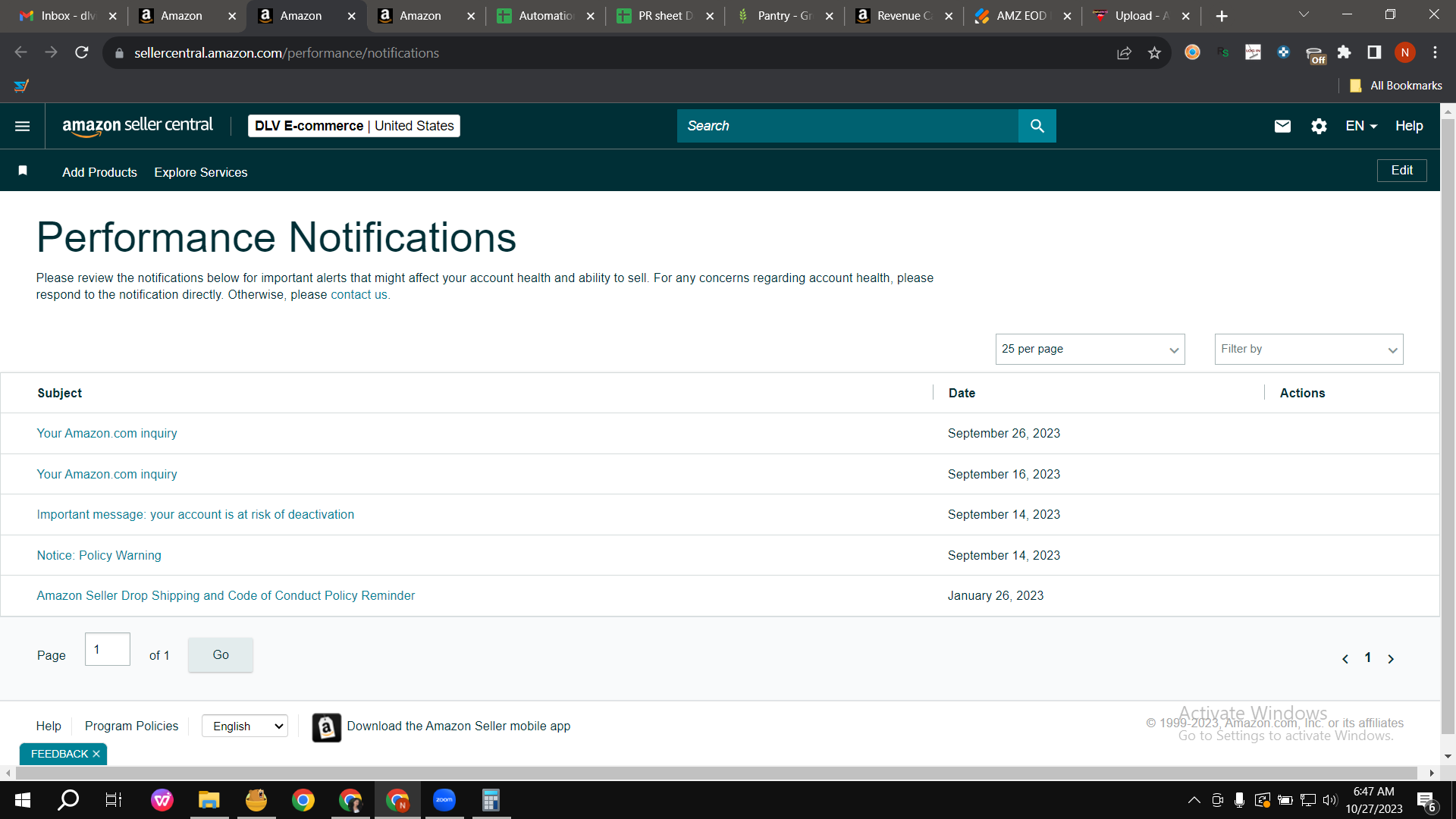Open Notice: Policy Warning notification

tap(99, 555)
